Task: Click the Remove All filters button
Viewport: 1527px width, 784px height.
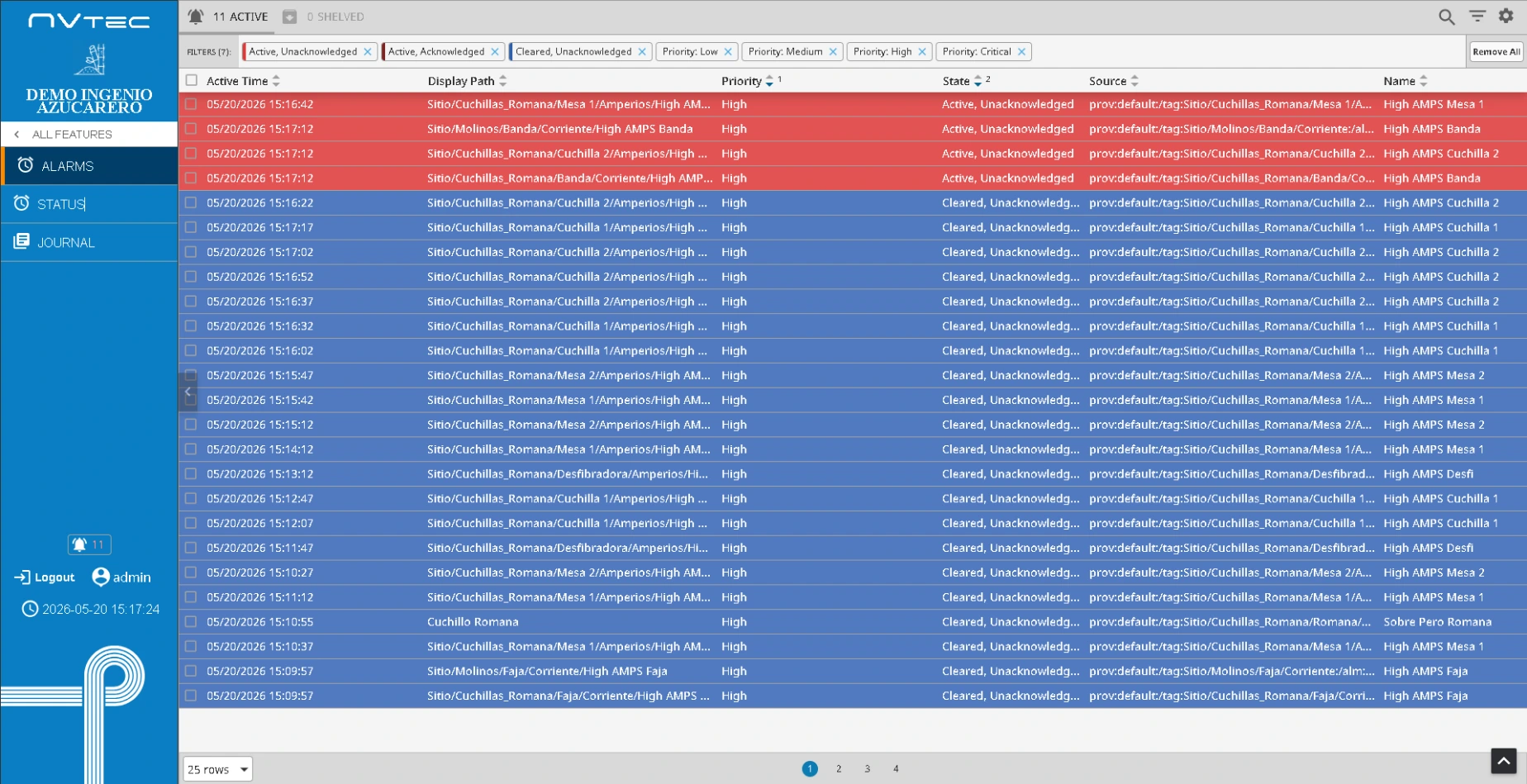Action: (x=1496, y=51)
